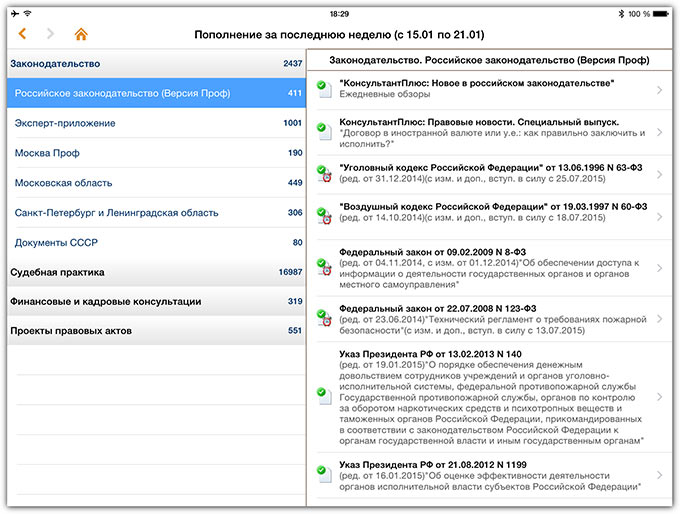Tap document icon of Федеральный закон N 123-ФЗ
Screen dimensions: 680x514
(x=324, y=318)
